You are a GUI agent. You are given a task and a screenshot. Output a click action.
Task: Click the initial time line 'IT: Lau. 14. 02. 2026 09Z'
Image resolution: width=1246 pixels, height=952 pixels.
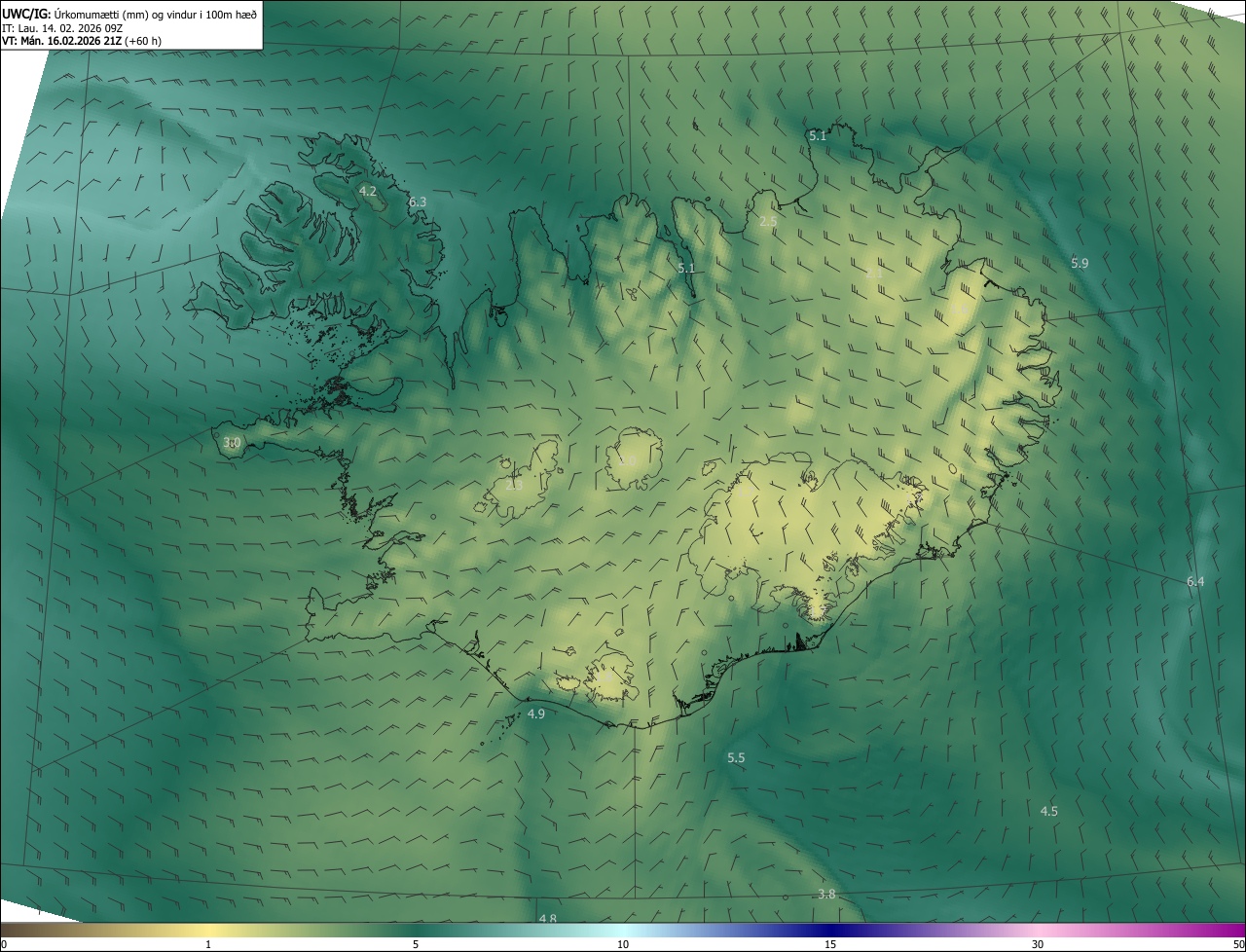(x=62, y=28)
